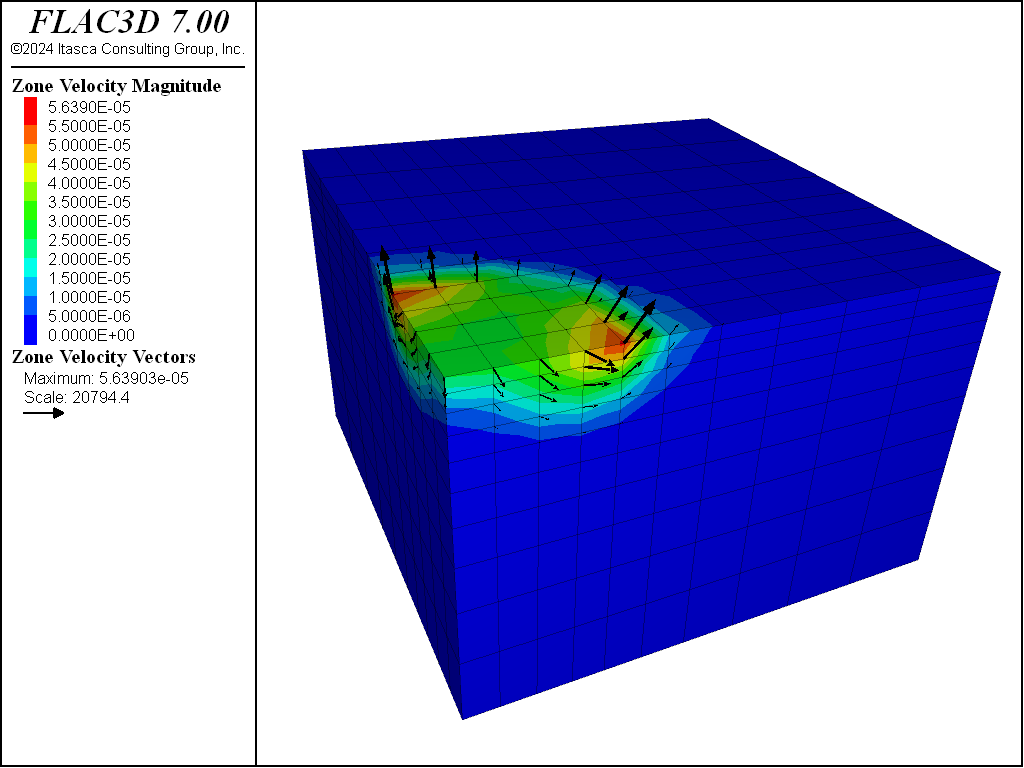Click the orange hotspot at left model edge
This screenshot has width=1024, height=768.
point(408,296)
